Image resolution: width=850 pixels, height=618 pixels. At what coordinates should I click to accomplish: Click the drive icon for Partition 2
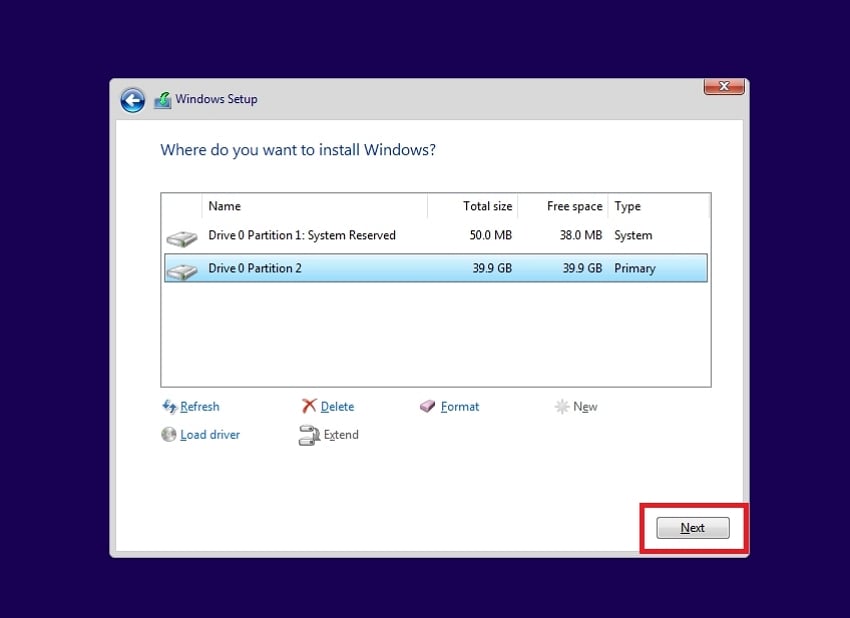[x=182, y=271]
